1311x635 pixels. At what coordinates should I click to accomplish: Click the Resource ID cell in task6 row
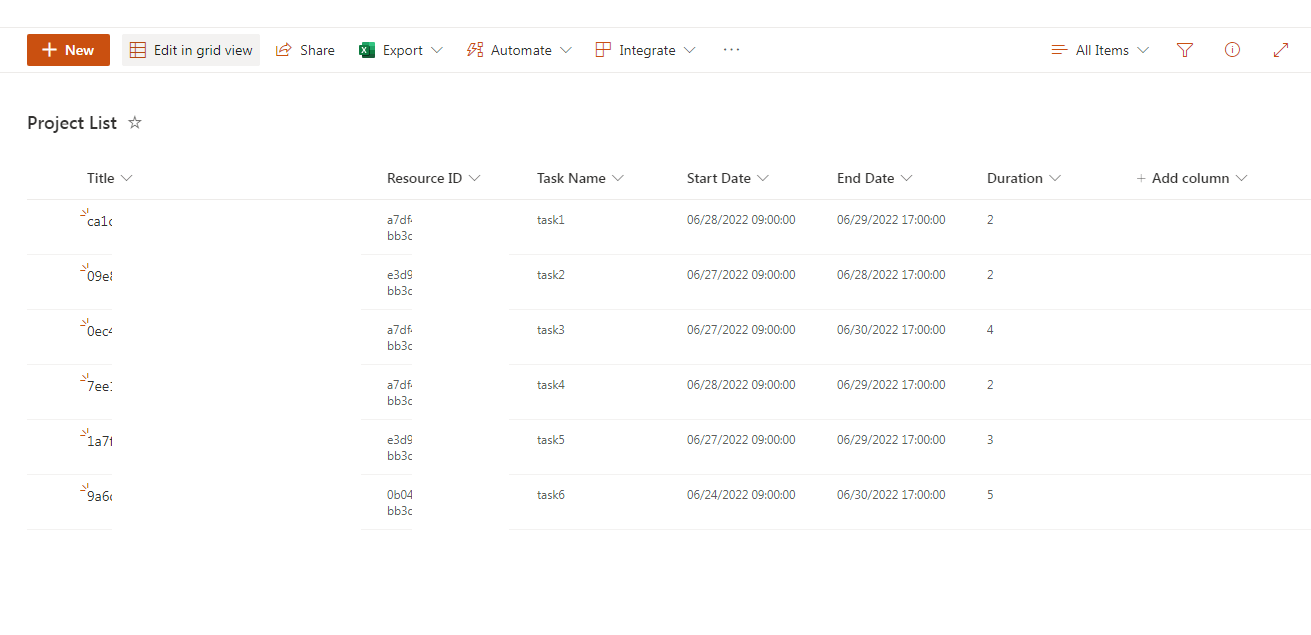point(399,502)
